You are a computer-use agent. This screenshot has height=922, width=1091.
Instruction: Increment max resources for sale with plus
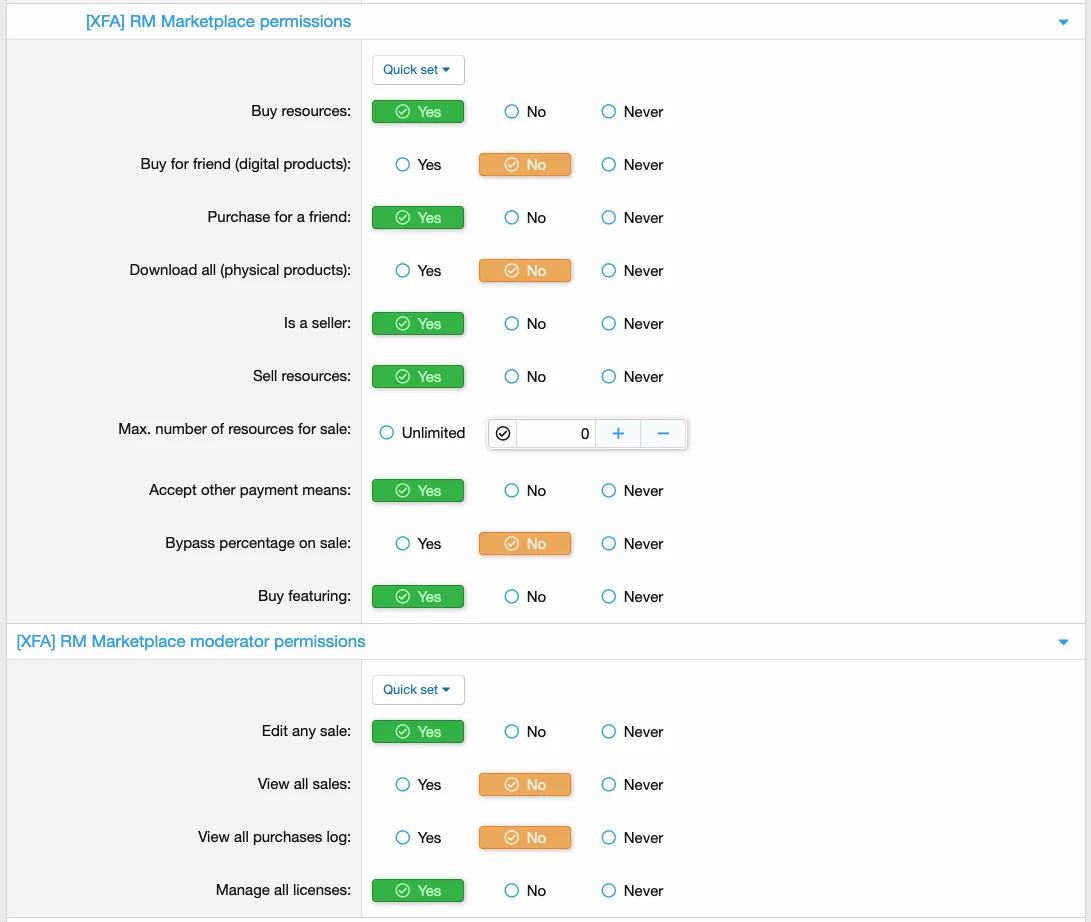click(618, 433)
